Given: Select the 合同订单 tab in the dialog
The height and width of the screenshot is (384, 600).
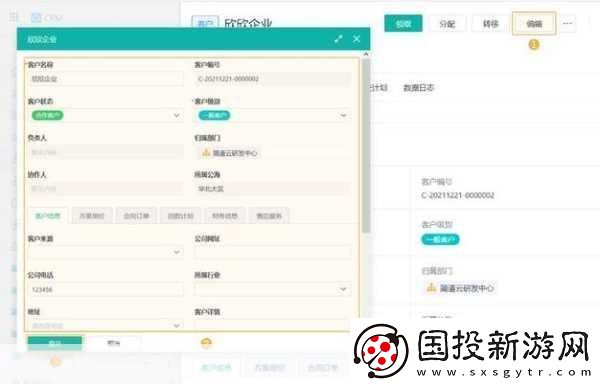Looking at the screenshot, I should click(136, 216).
